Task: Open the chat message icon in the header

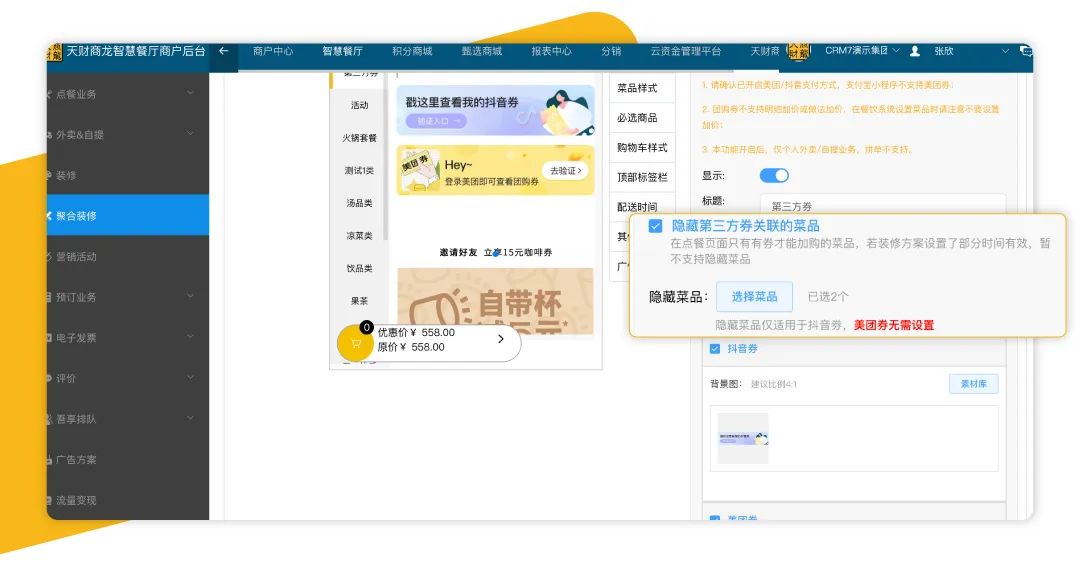Action: (1026, 51)
